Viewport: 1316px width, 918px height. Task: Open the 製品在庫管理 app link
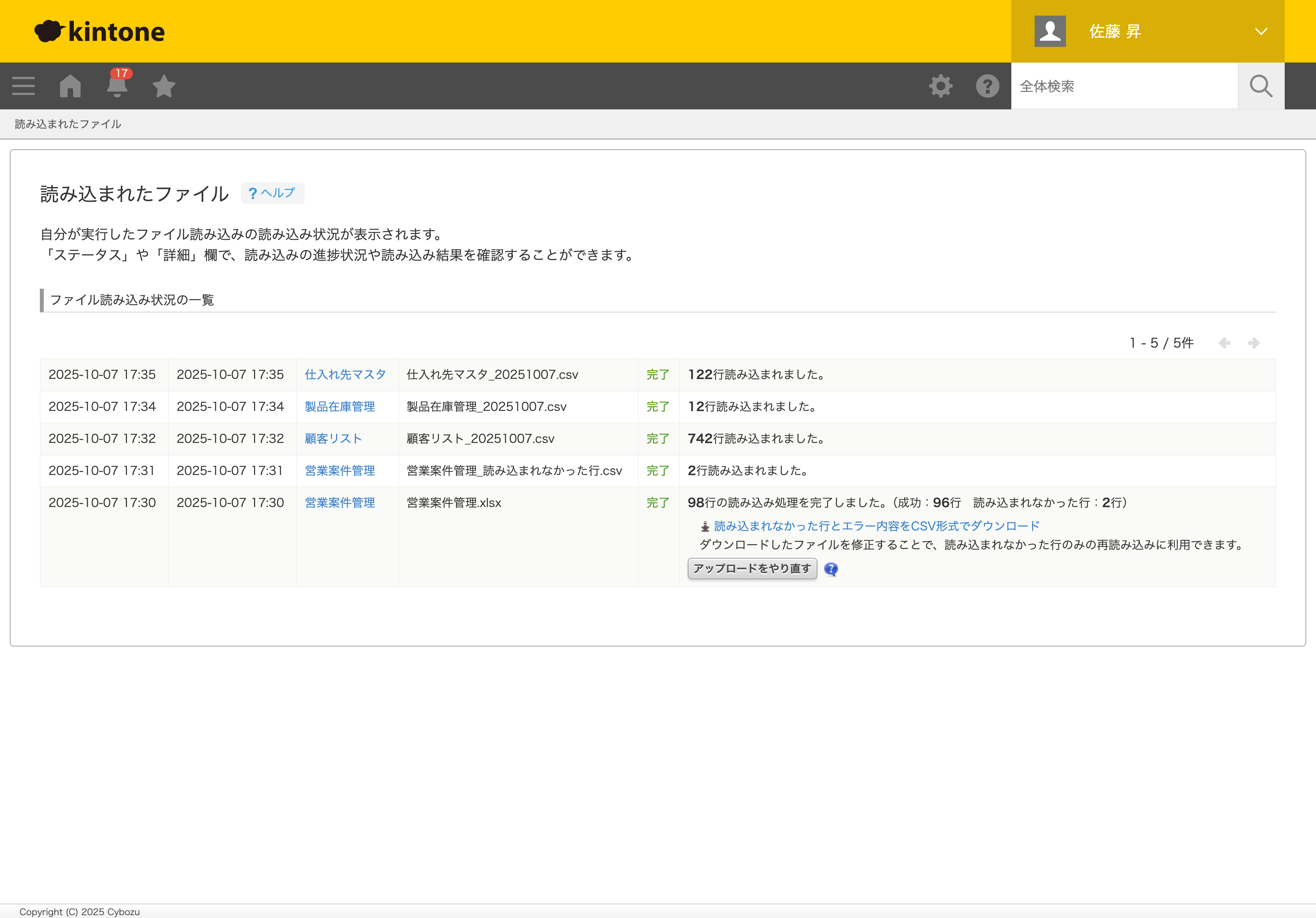tap(339, 406)
